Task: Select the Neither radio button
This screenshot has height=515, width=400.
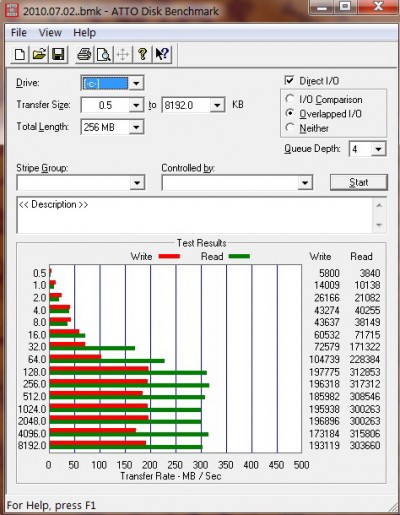Action: point(290,127)
